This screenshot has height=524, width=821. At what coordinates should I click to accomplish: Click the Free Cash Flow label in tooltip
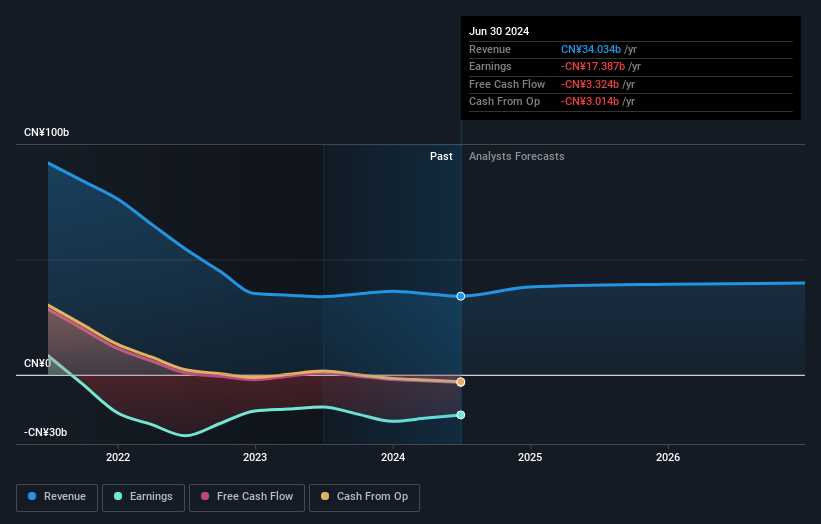click(507, 84)
